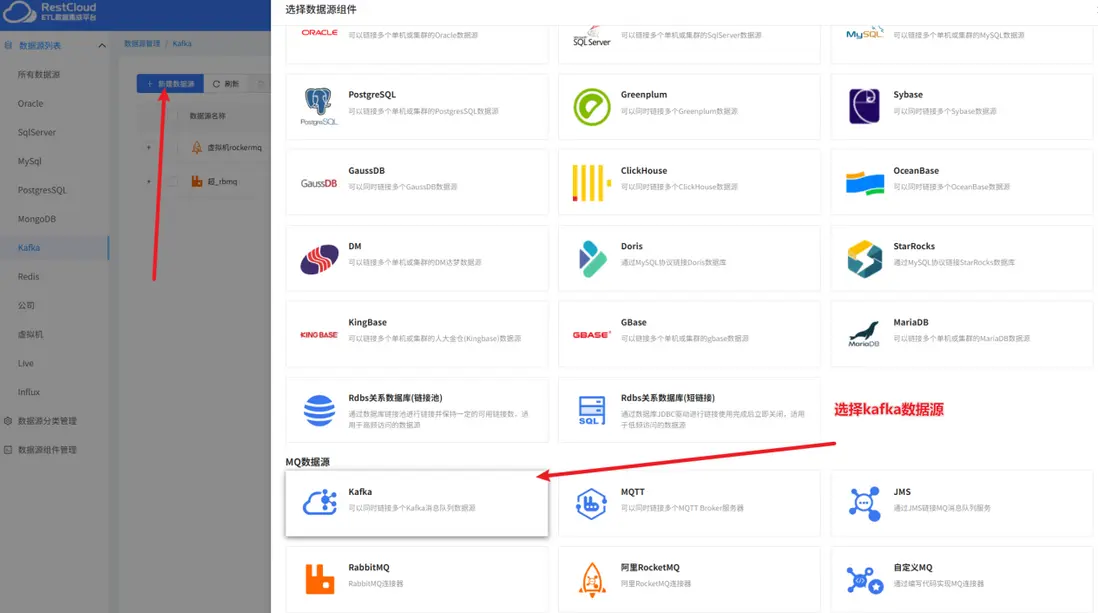This screenshot has width=1098, height=613.
Task: Click the RabbitMQ card title
Action: [x=368, y=567]
